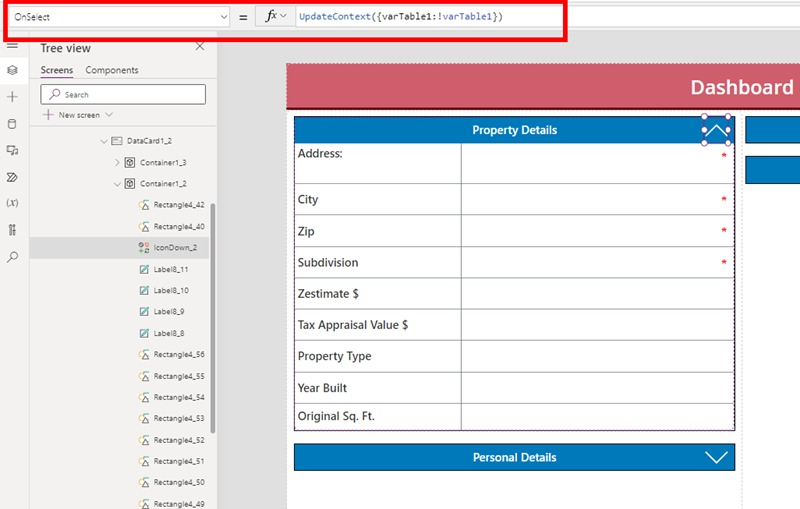The width and height of the screenshot is (800, 509).
Task: Open the Variables (x) icon in sidebar
Action: [13, 203]
